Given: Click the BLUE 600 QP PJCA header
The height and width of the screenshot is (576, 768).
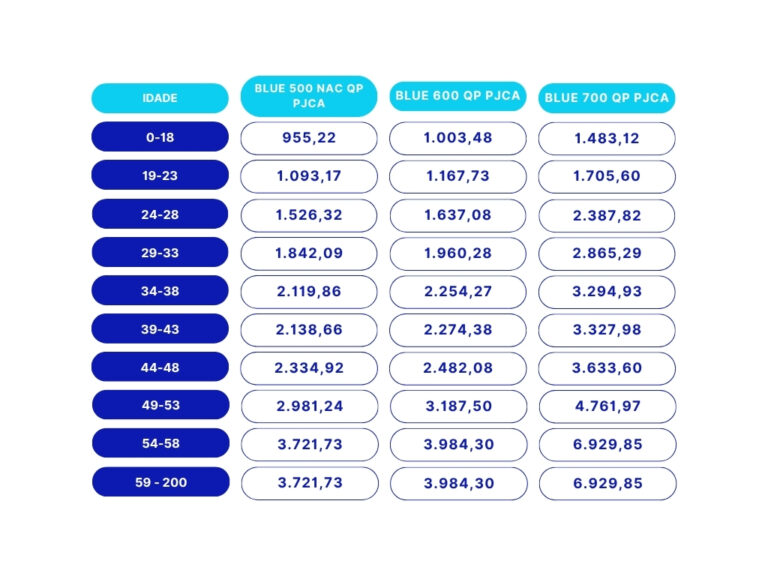Looking at the screenshot, I should click(458, 96).
